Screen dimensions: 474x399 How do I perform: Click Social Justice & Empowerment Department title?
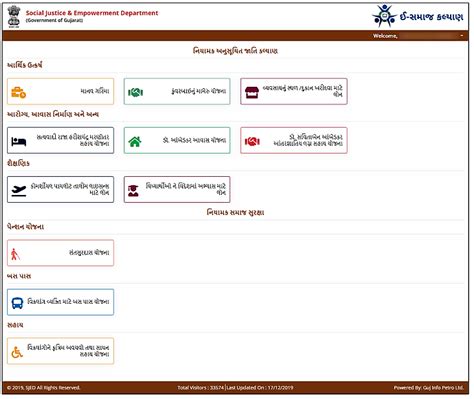pyautogui.click(x=92, y=13)
